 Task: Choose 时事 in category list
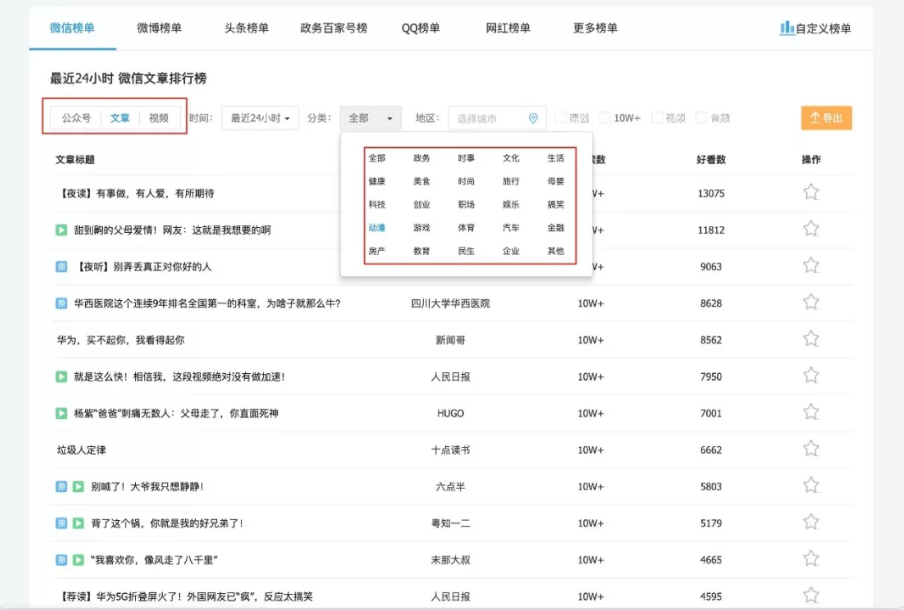pos(466,158)
